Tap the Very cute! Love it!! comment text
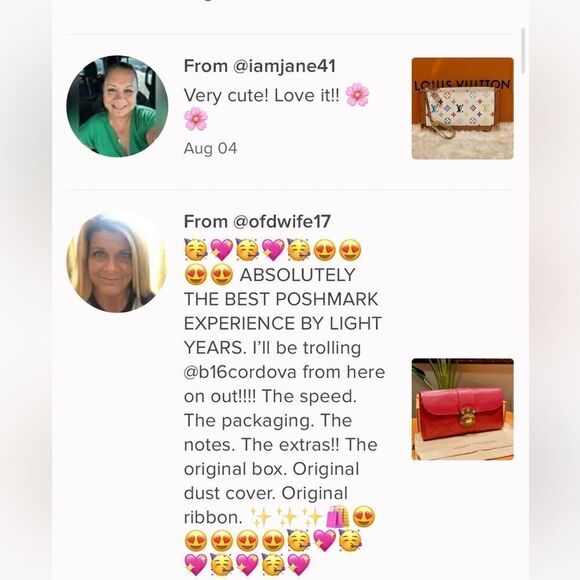Image resolution: width=580 pixels, height=580 pixels. (262, 96)
